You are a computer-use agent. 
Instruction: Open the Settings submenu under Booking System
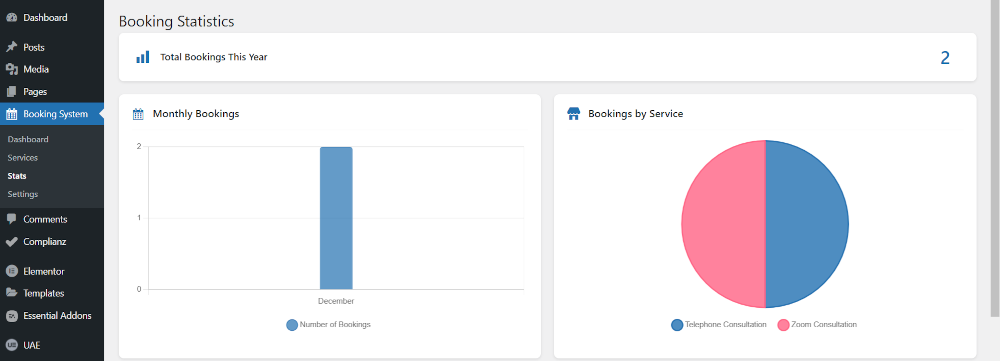(23, 194)
